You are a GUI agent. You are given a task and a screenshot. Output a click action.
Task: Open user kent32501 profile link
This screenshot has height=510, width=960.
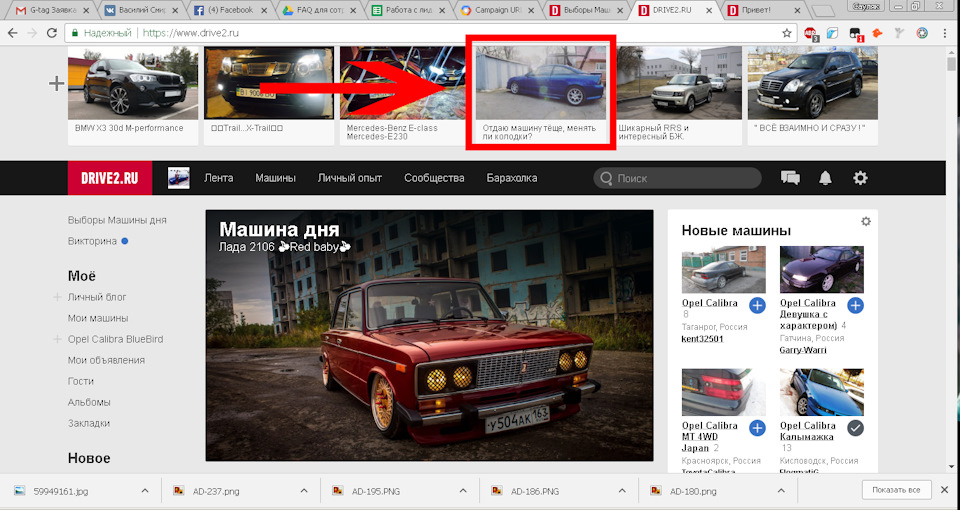click(702, 339)
